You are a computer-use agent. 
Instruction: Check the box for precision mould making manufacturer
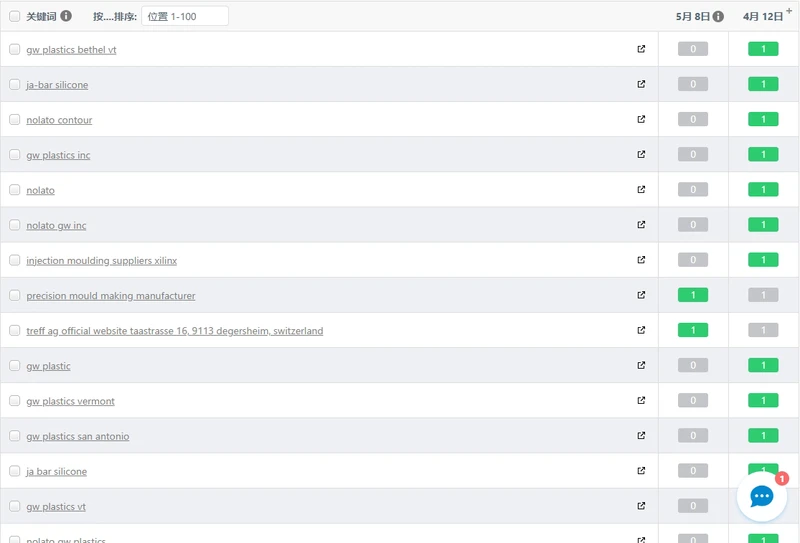(15, 296)
